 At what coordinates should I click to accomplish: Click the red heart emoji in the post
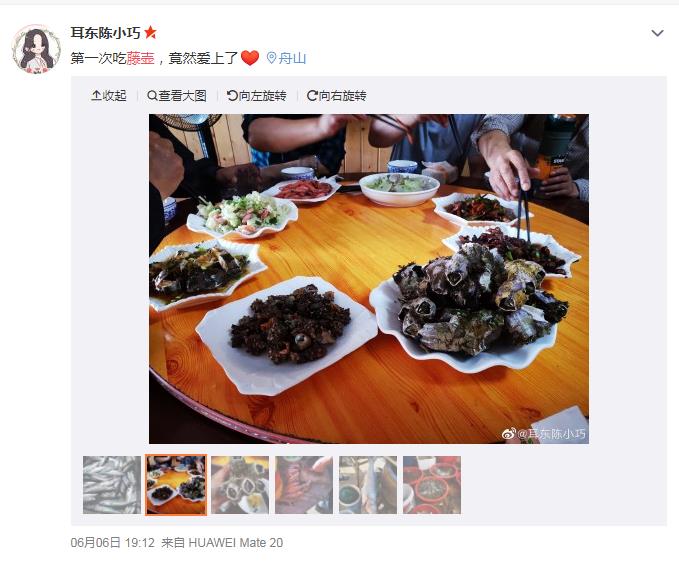[250, 58]
